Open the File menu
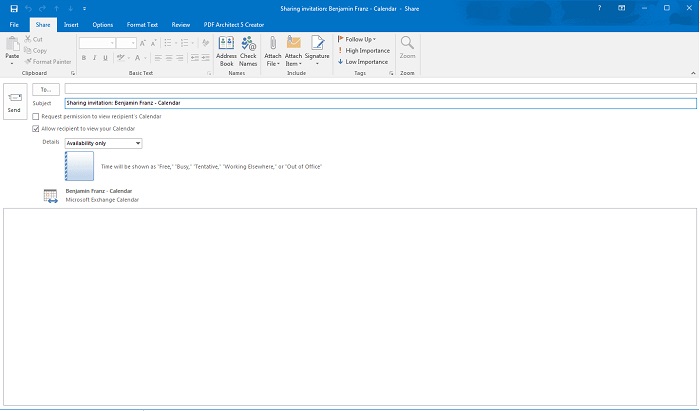 click(14, 25)
